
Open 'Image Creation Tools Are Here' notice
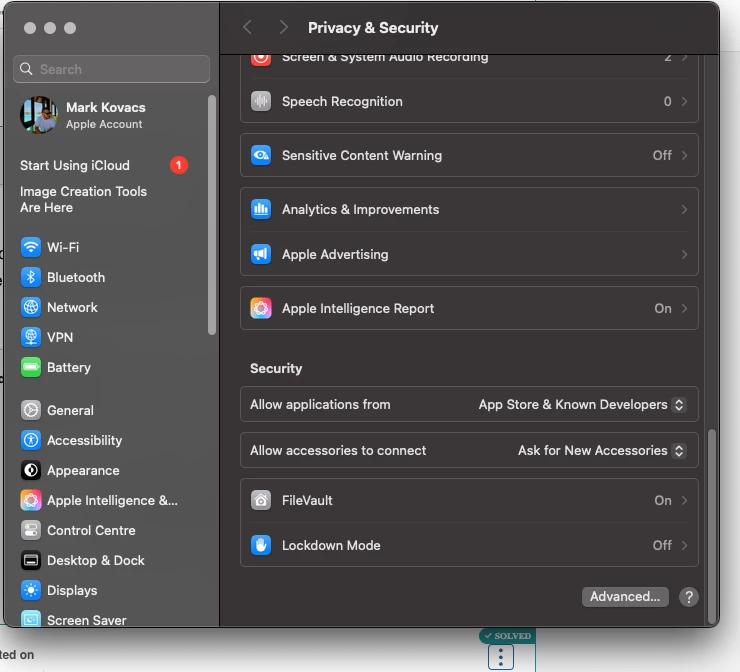tap(83, 199)
